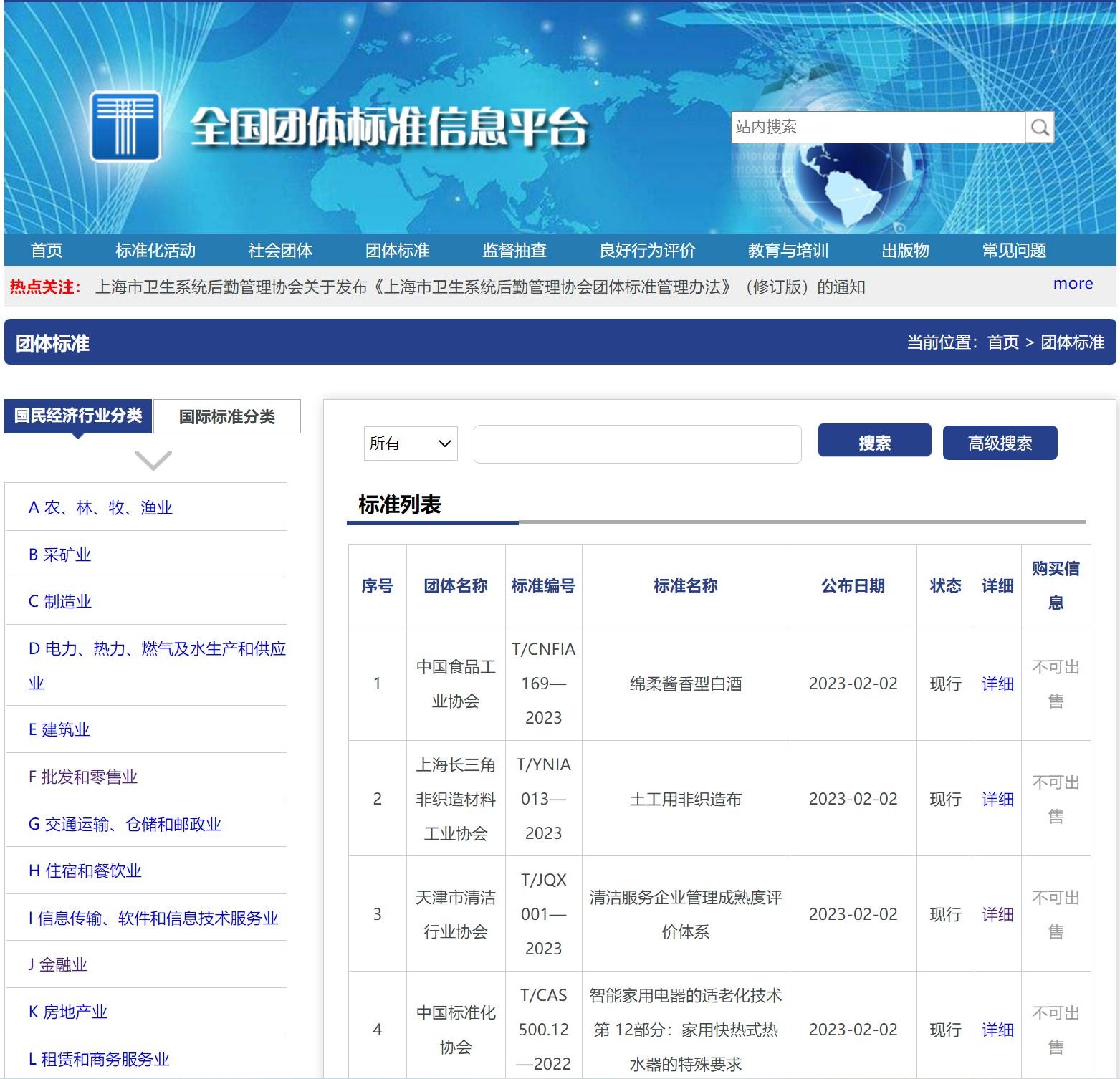Open 团体标准 in the navigation bar
This screenshot has width=1120, height=1079.
[x=398, y=250]
